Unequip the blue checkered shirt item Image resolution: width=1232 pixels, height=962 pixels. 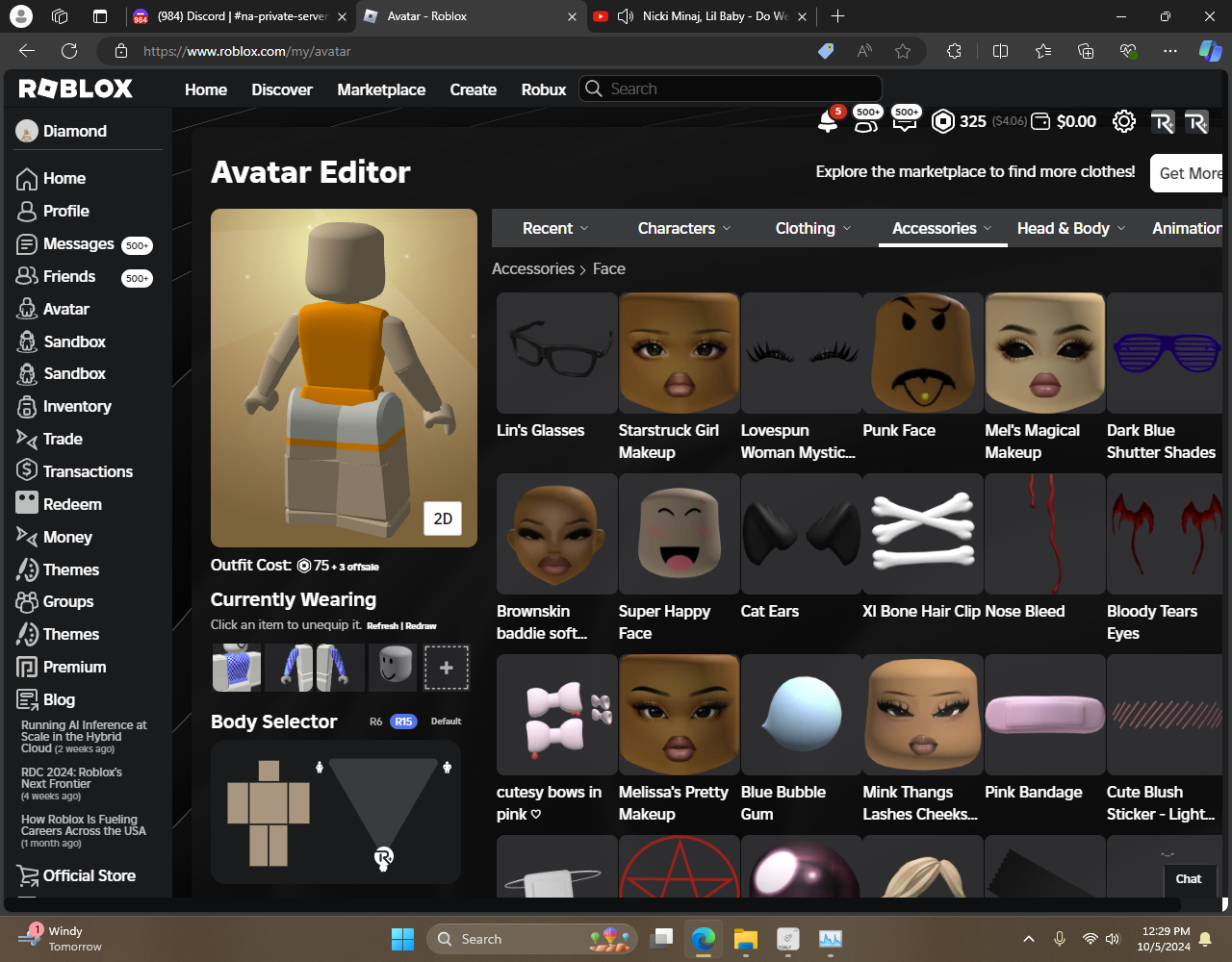click(x=236, y=668)
